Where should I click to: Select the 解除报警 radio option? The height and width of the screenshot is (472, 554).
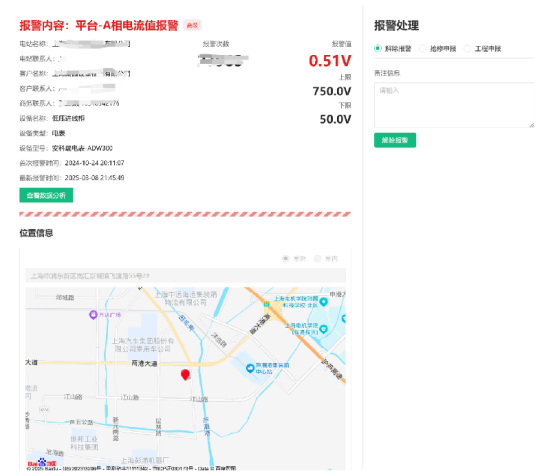[378, 48]
